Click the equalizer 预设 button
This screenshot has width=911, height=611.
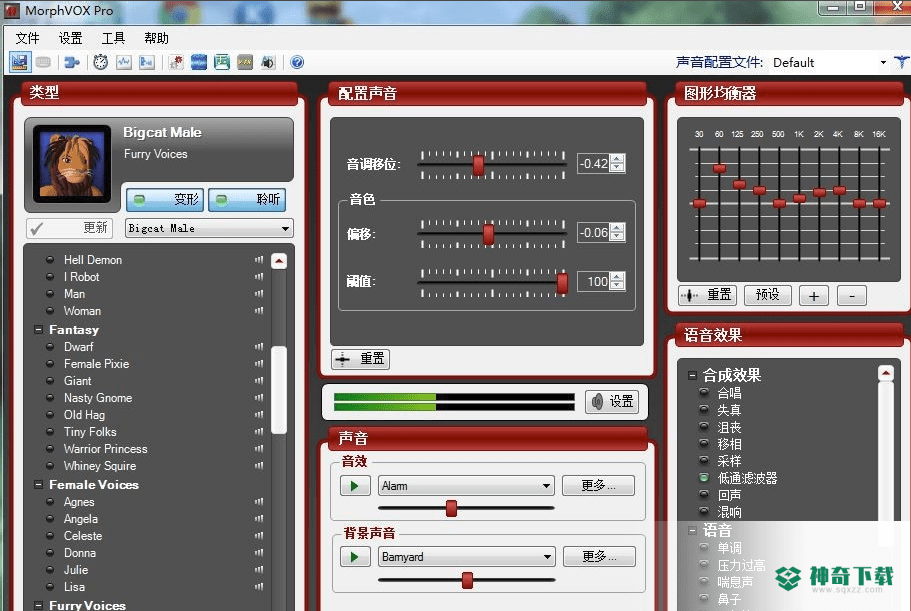[767, 295]
